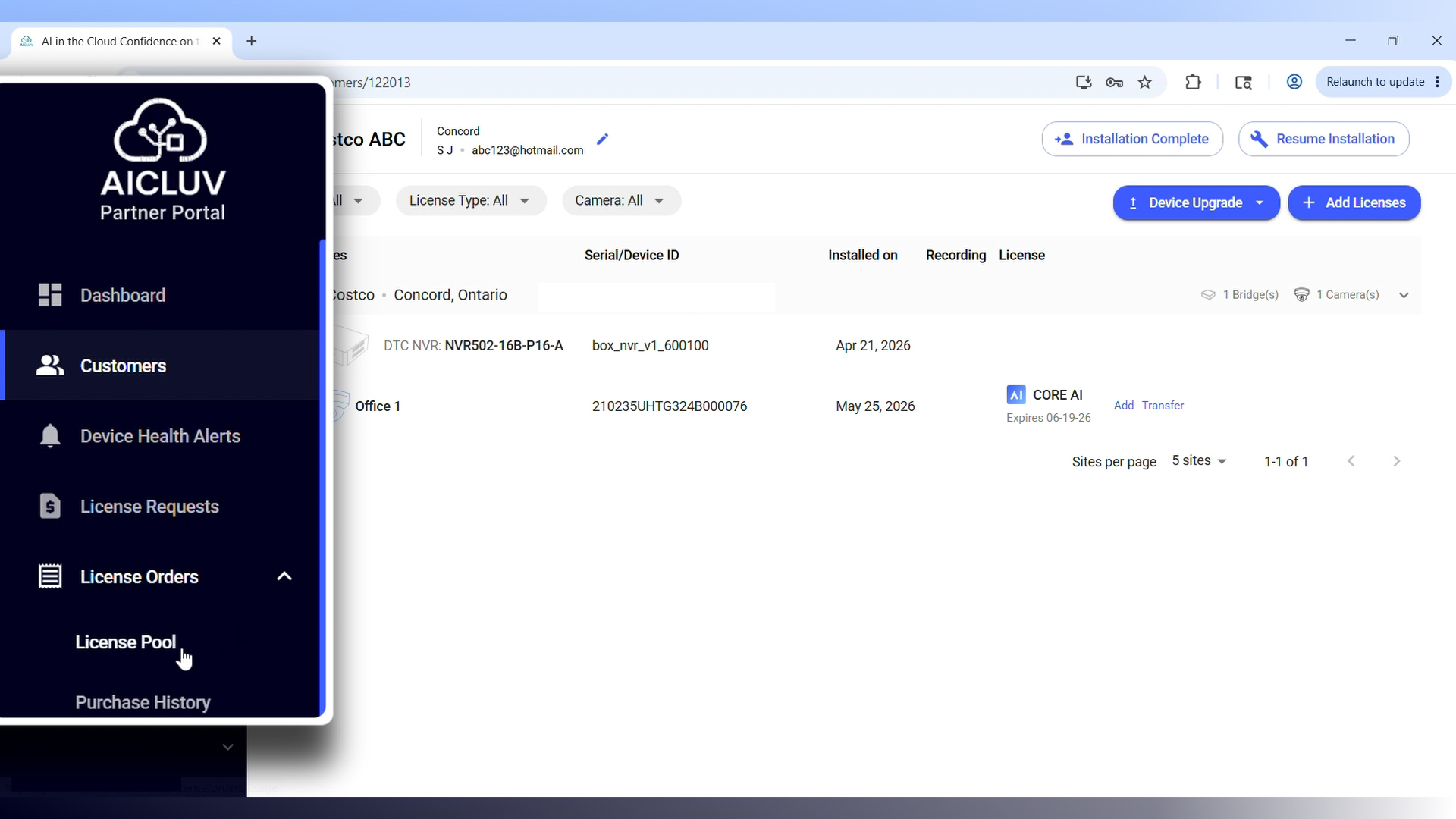The width and height of the screenshot is (1456, 819).
Task: Click the Device Health Alerts bell icon
Action: coord(50,436)
